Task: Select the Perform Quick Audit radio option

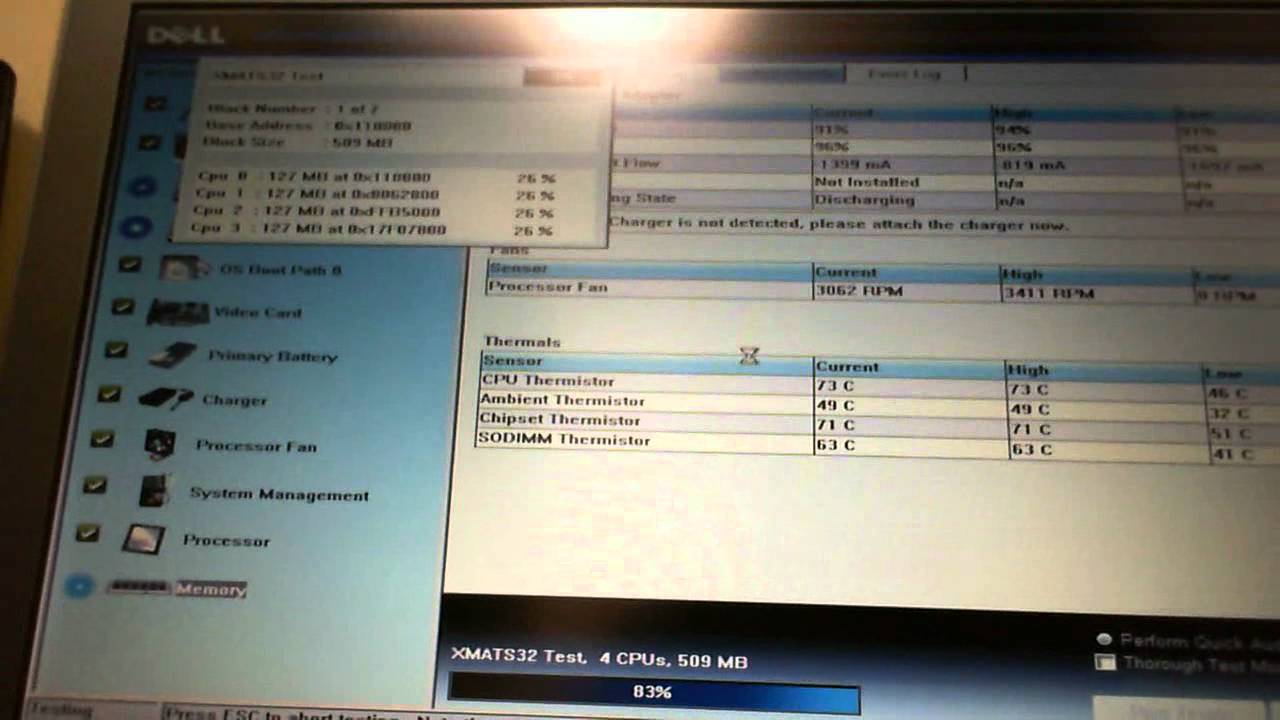Action: (x=1104, y=640)
